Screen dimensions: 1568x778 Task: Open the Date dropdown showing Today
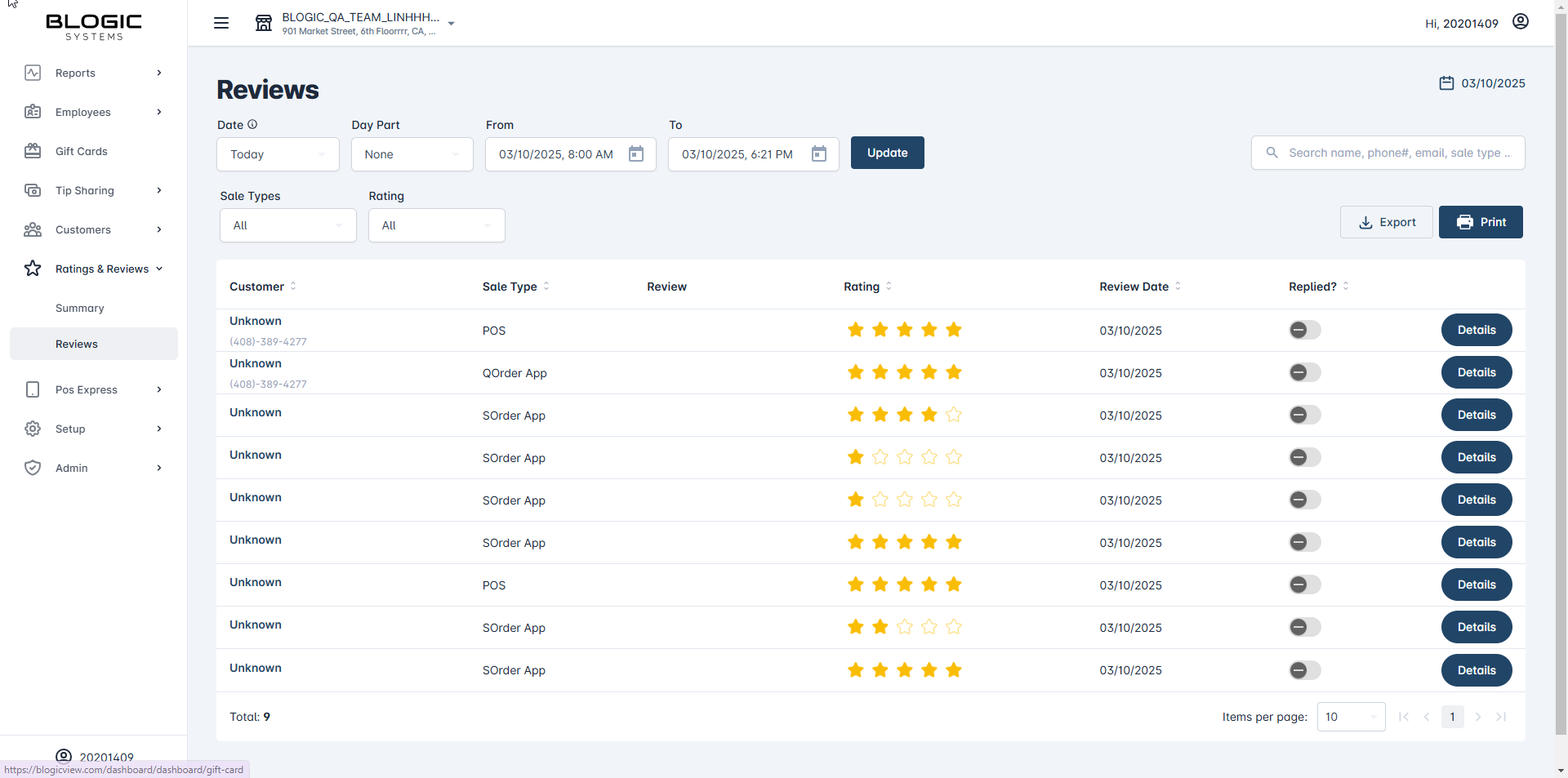[278, 154]
